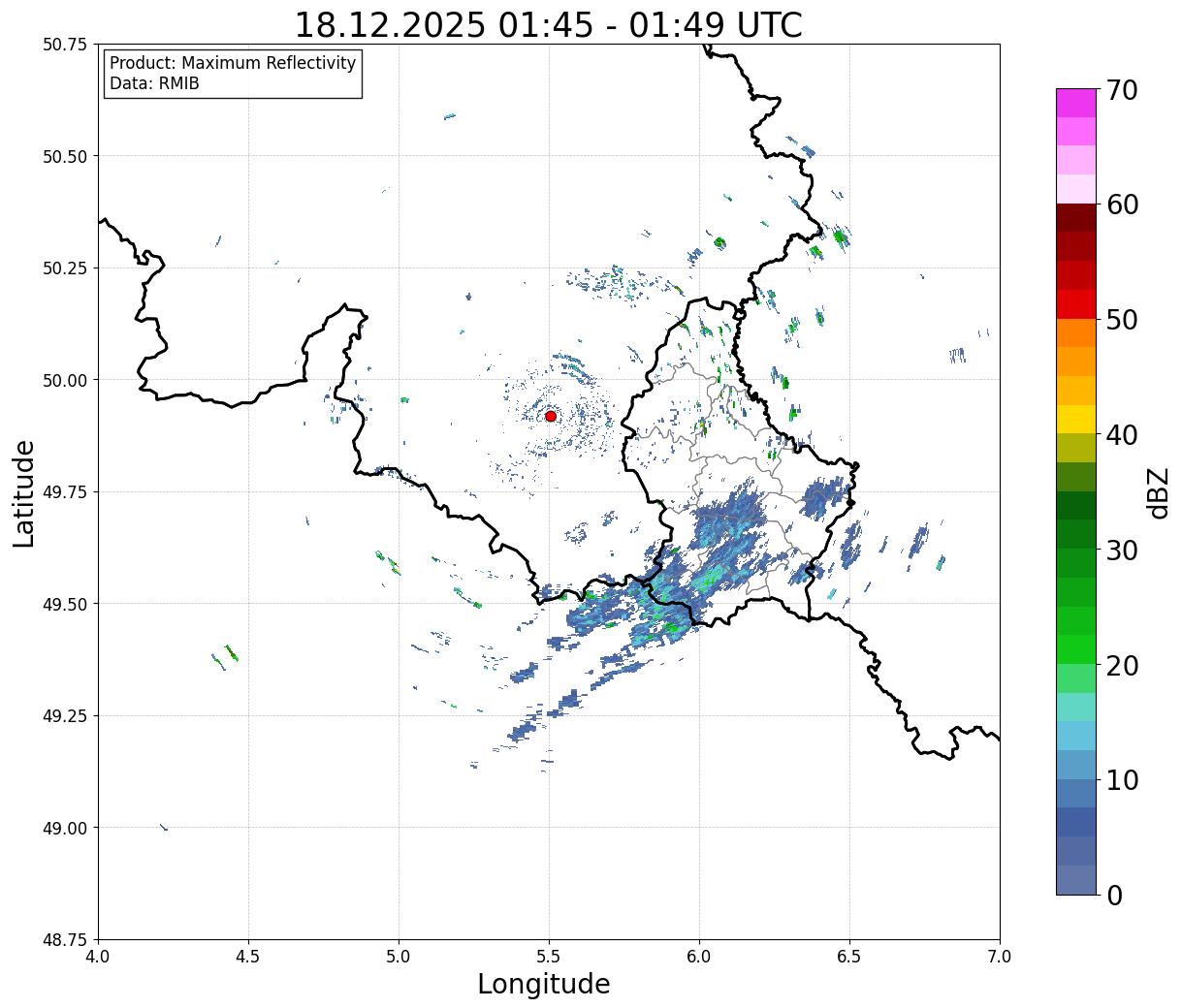Click the colorbar tick label 10
The height and width of the screenshot is (1008, 1182).
(1122, 779)
